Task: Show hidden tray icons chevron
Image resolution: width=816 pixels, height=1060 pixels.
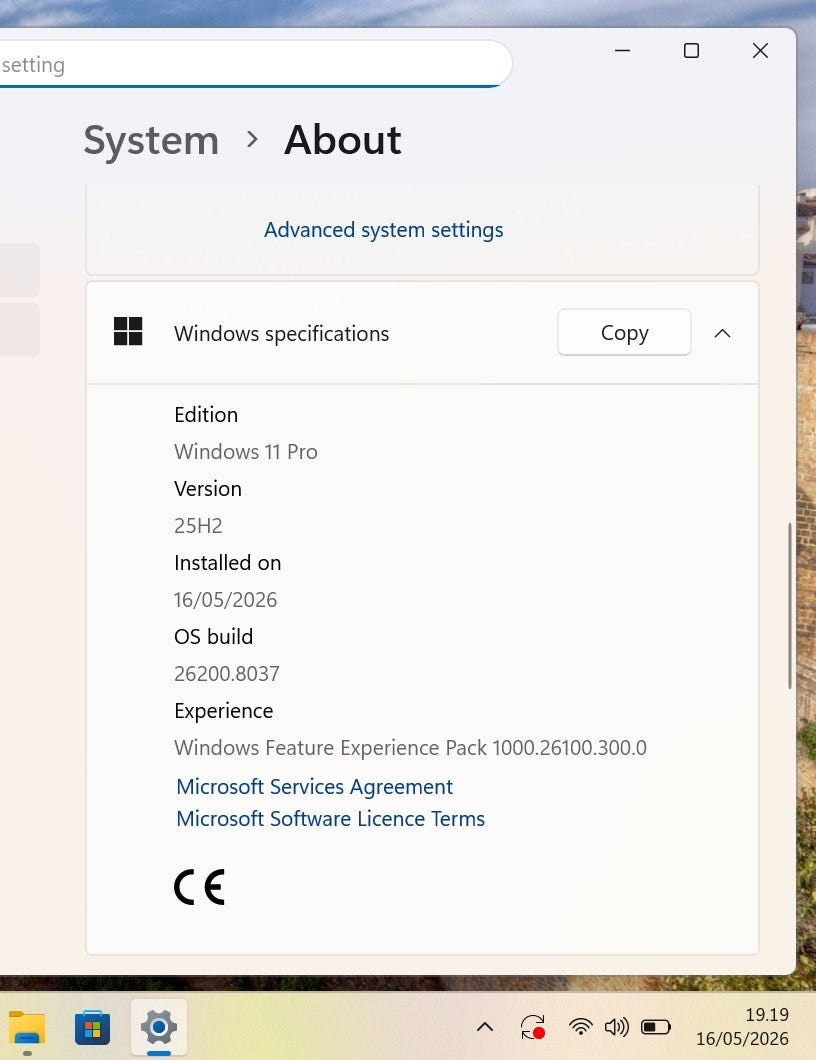Action: 485,1028
